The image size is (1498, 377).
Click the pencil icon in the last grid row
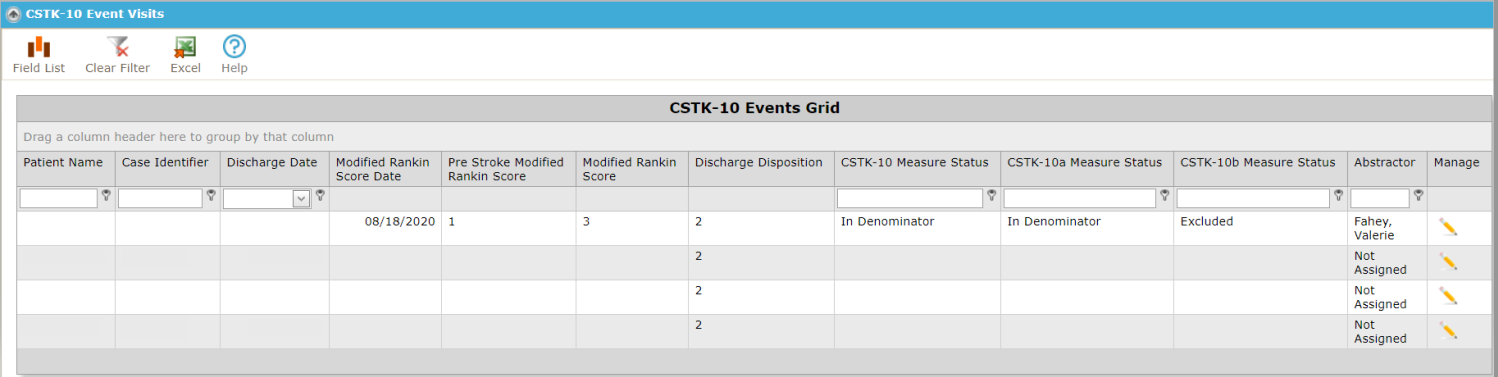click(1448, 331)
